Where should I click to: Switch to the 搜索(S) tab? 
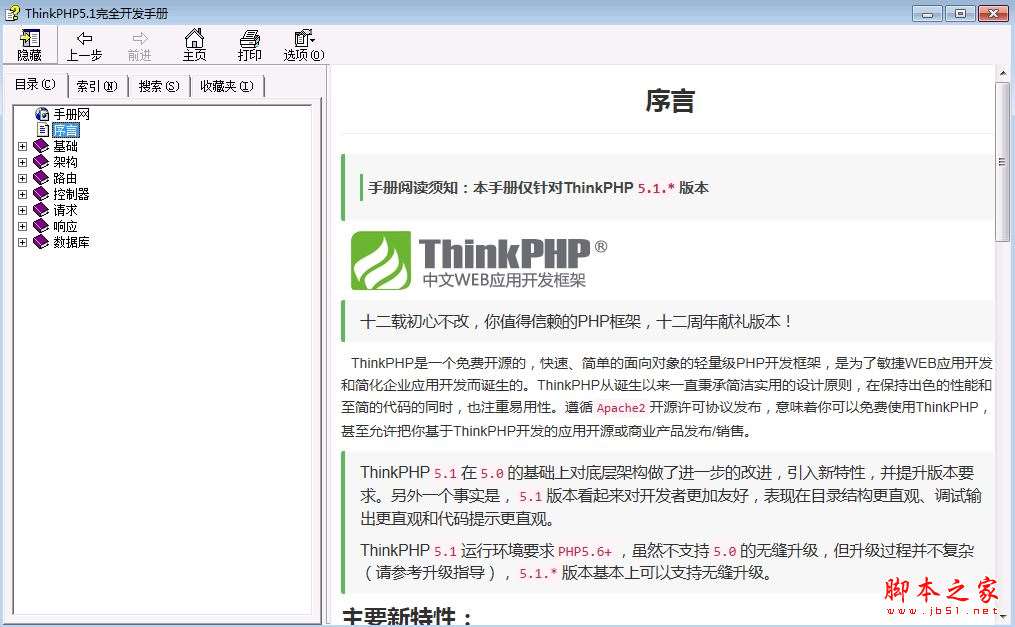point(159,86)
